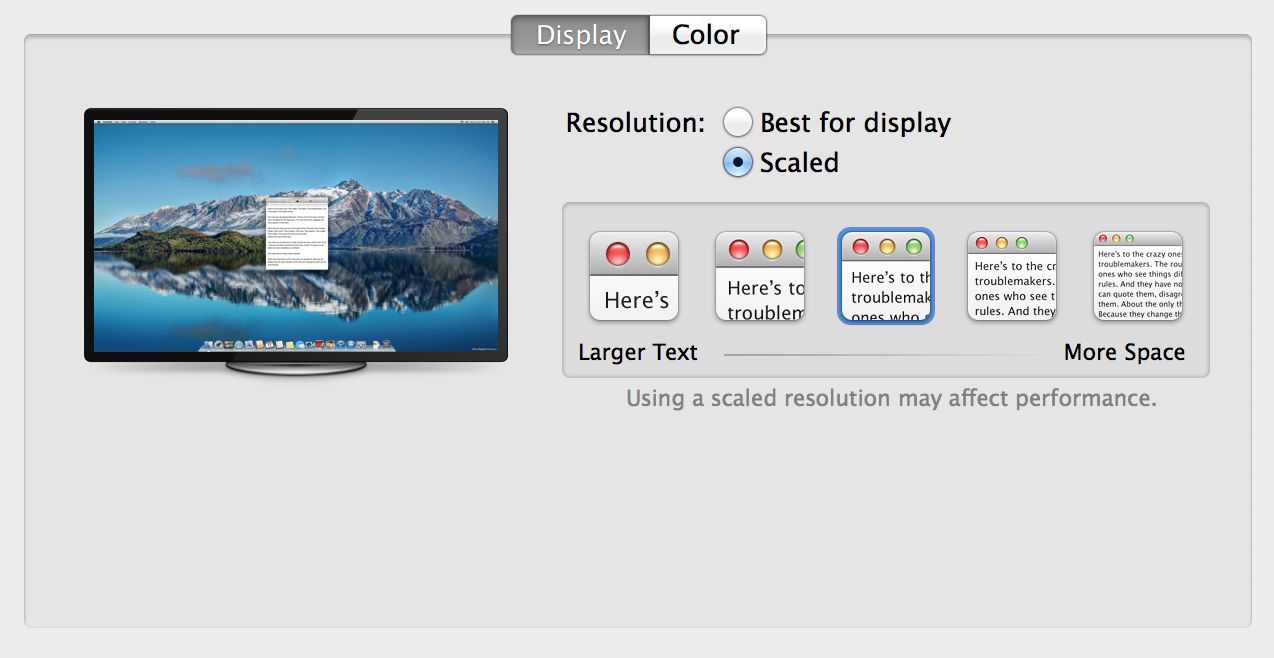Click the red dot in the largest-text thumbnail

point(618,254)
